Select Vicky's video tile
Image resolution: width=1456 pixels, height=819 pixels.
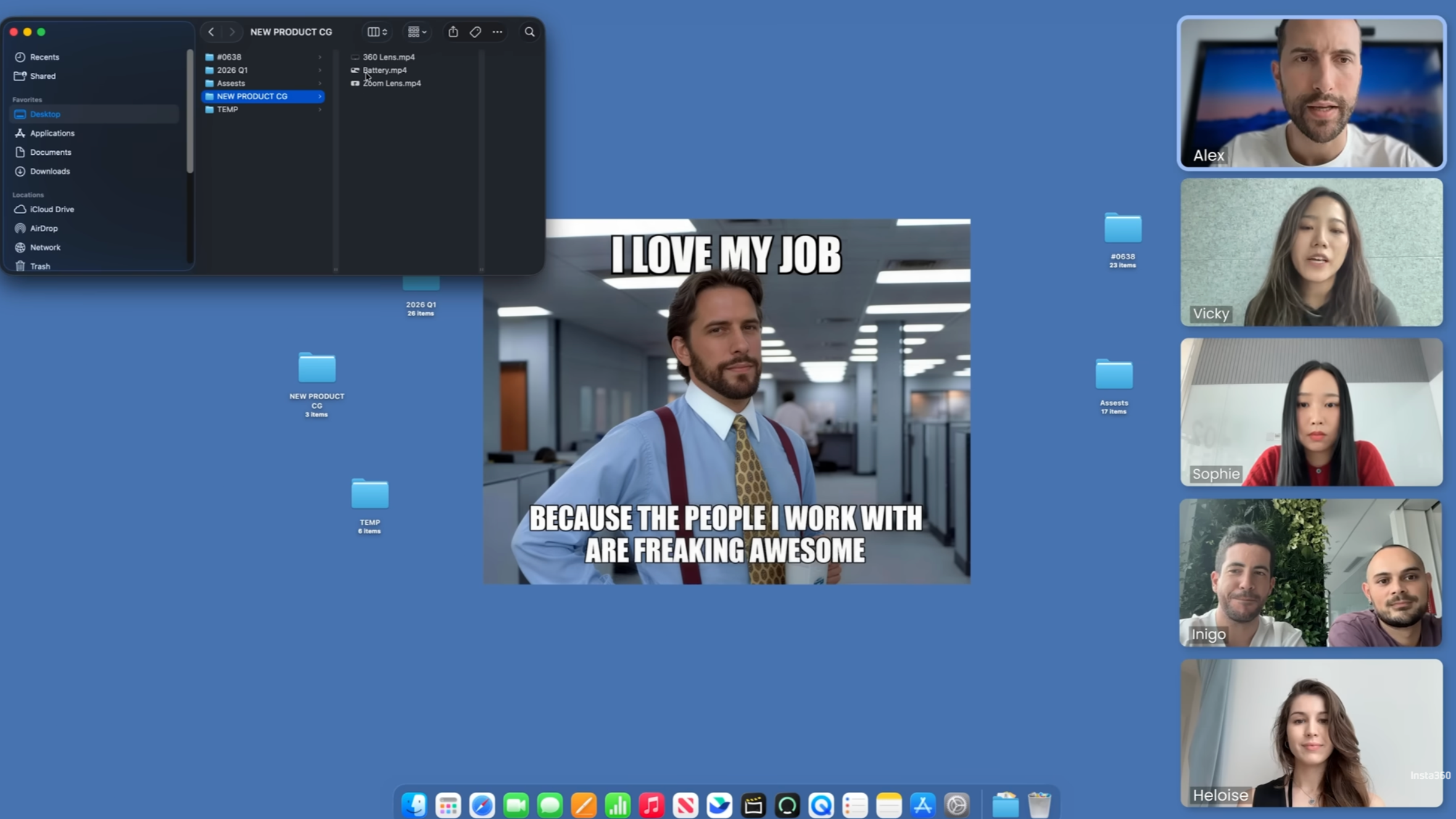point(1312,252)
